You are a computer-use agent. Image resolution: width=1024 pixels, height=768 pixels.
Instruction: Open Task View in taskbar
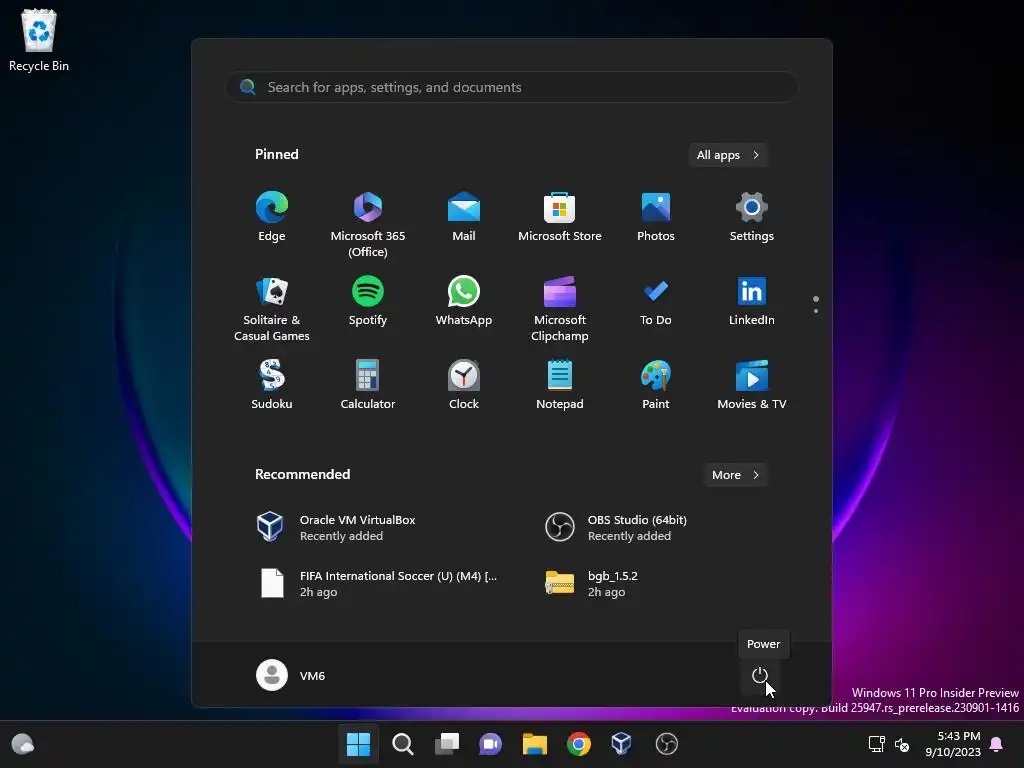447,744
